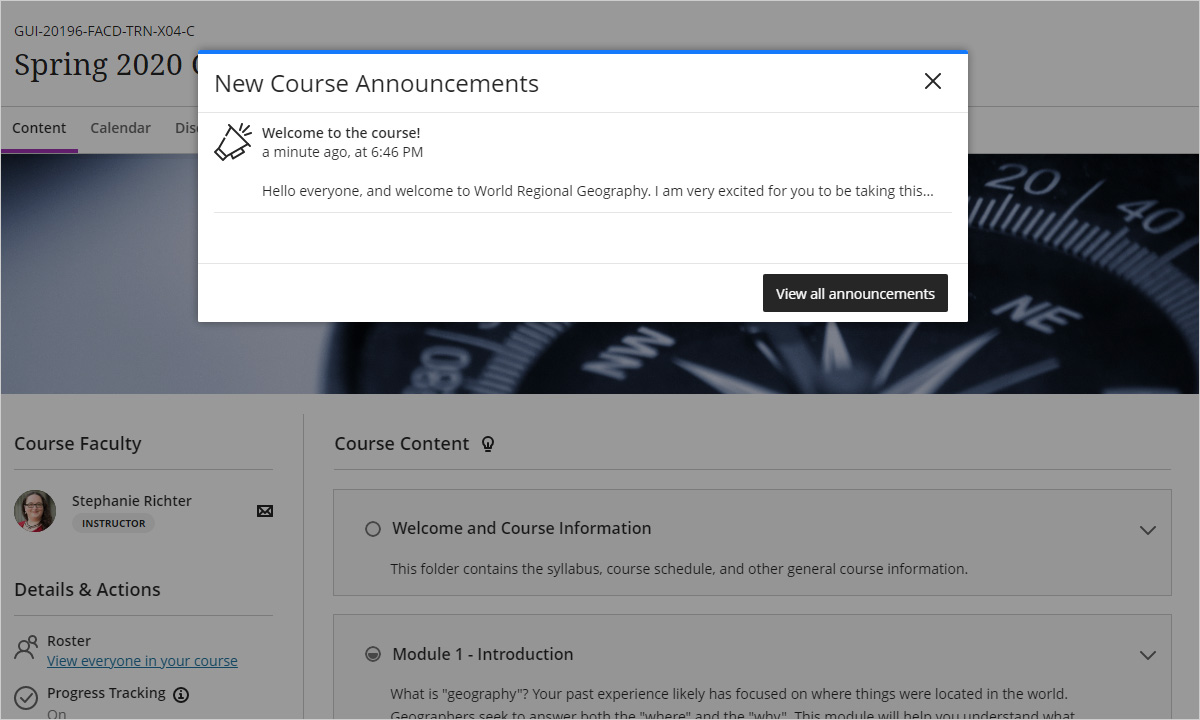1200x720 pixels.
Task: Open the "View everyone in your course" link
Action: coord(142,661)
